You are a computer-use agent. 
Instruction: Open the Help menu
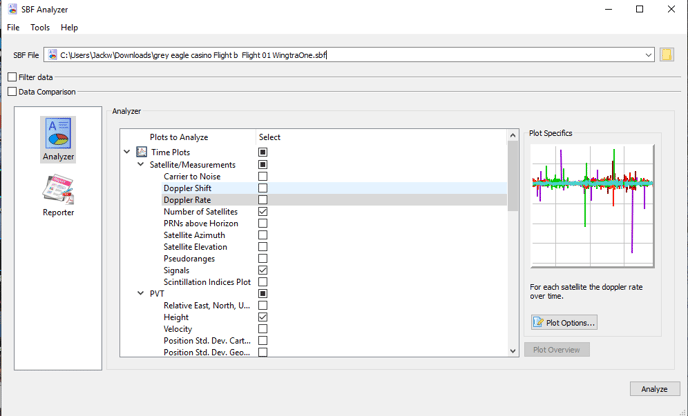pos(69,28)
